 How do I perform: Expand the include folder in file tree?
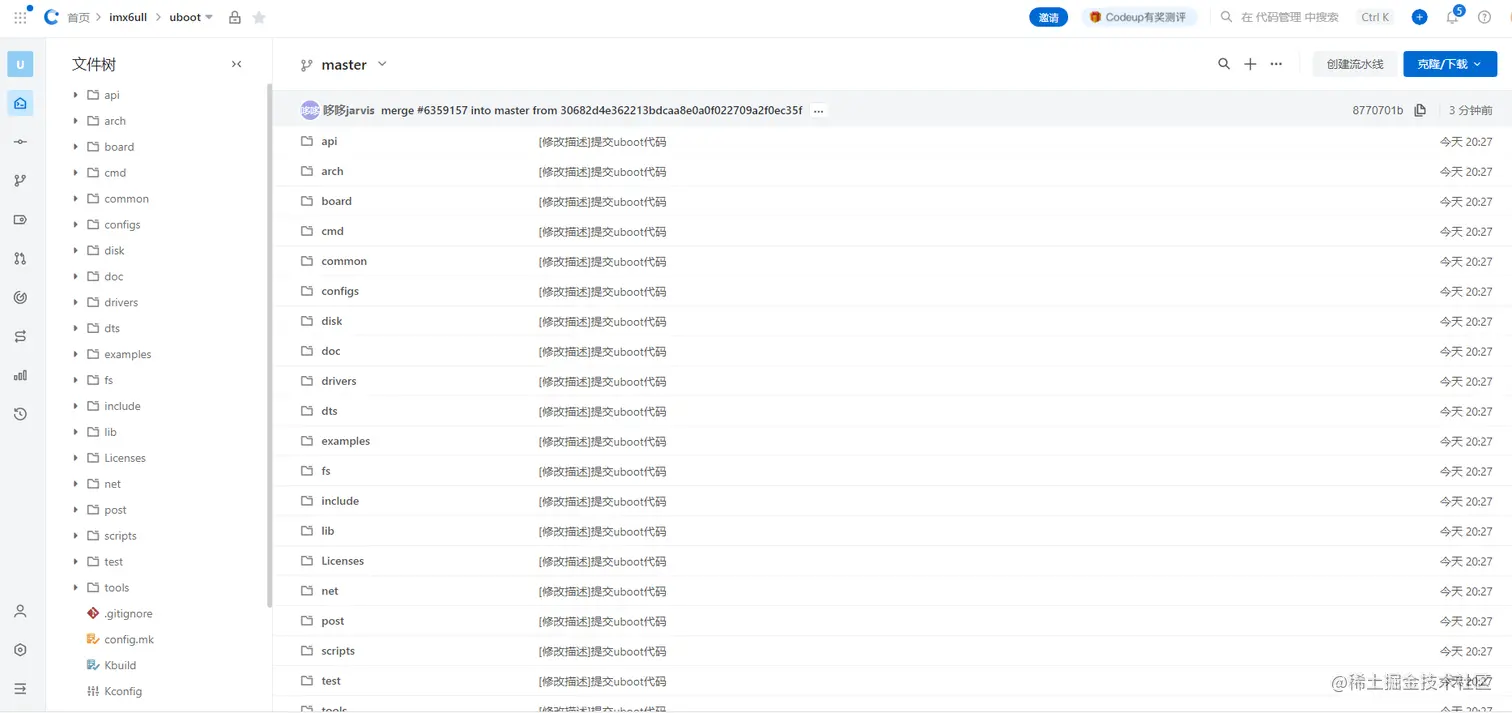point(76,406)
